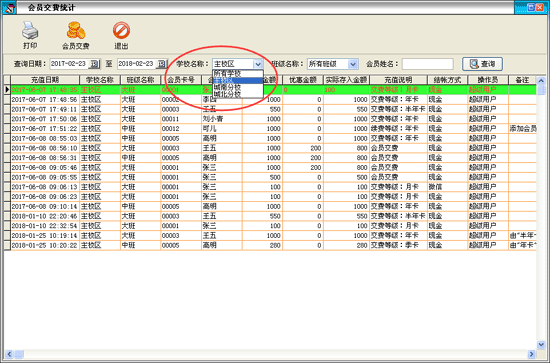The height and width of the screenshot is (363, 550).
Task: Open the end date calendar picker icon
Action: tap(162, 64)
